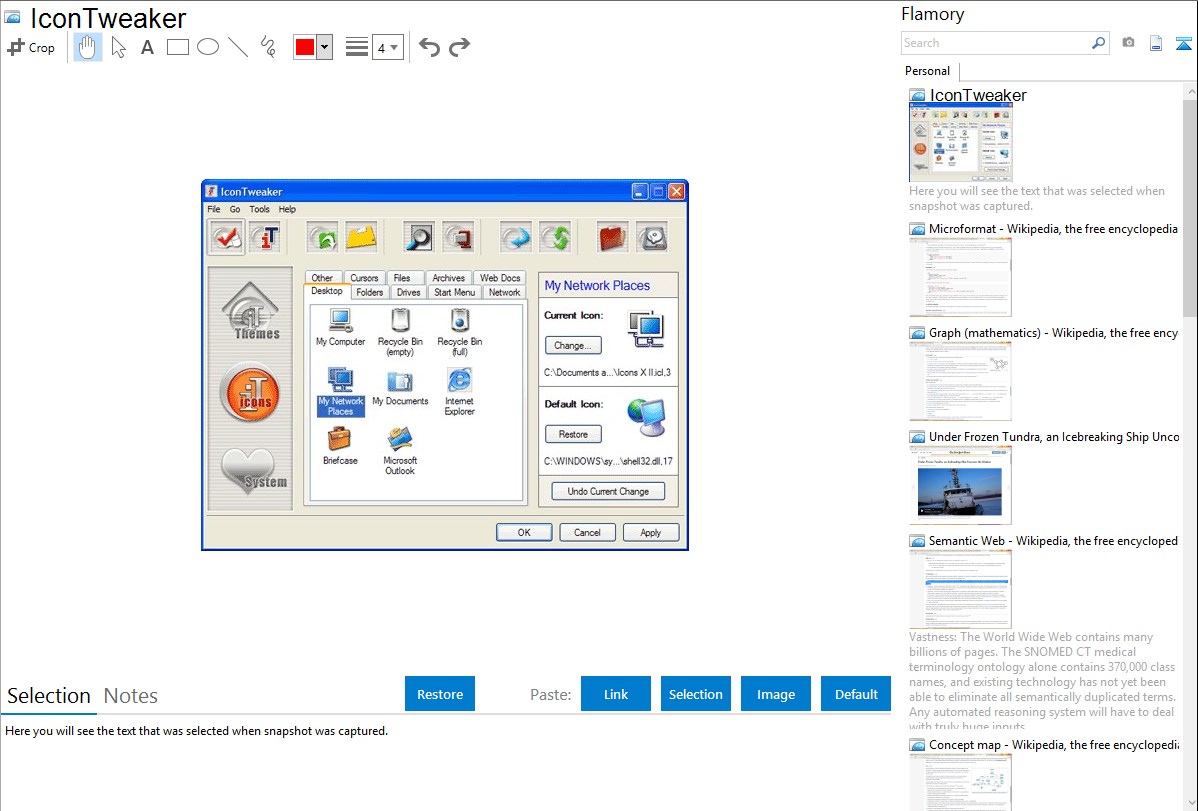Image resolution: width=1198 pixels, height=811 pixels.
Task: Click the Apply button in IconTweaker
Action: [x=651, y=532]
